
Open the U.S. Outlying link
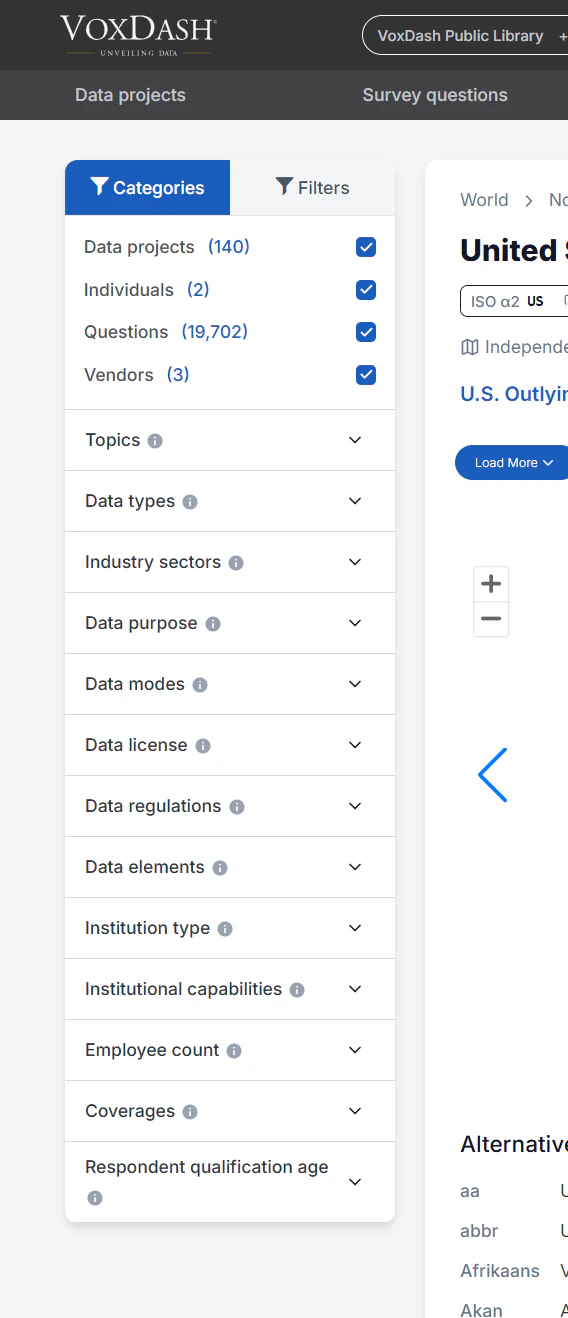tap(514, 394)
